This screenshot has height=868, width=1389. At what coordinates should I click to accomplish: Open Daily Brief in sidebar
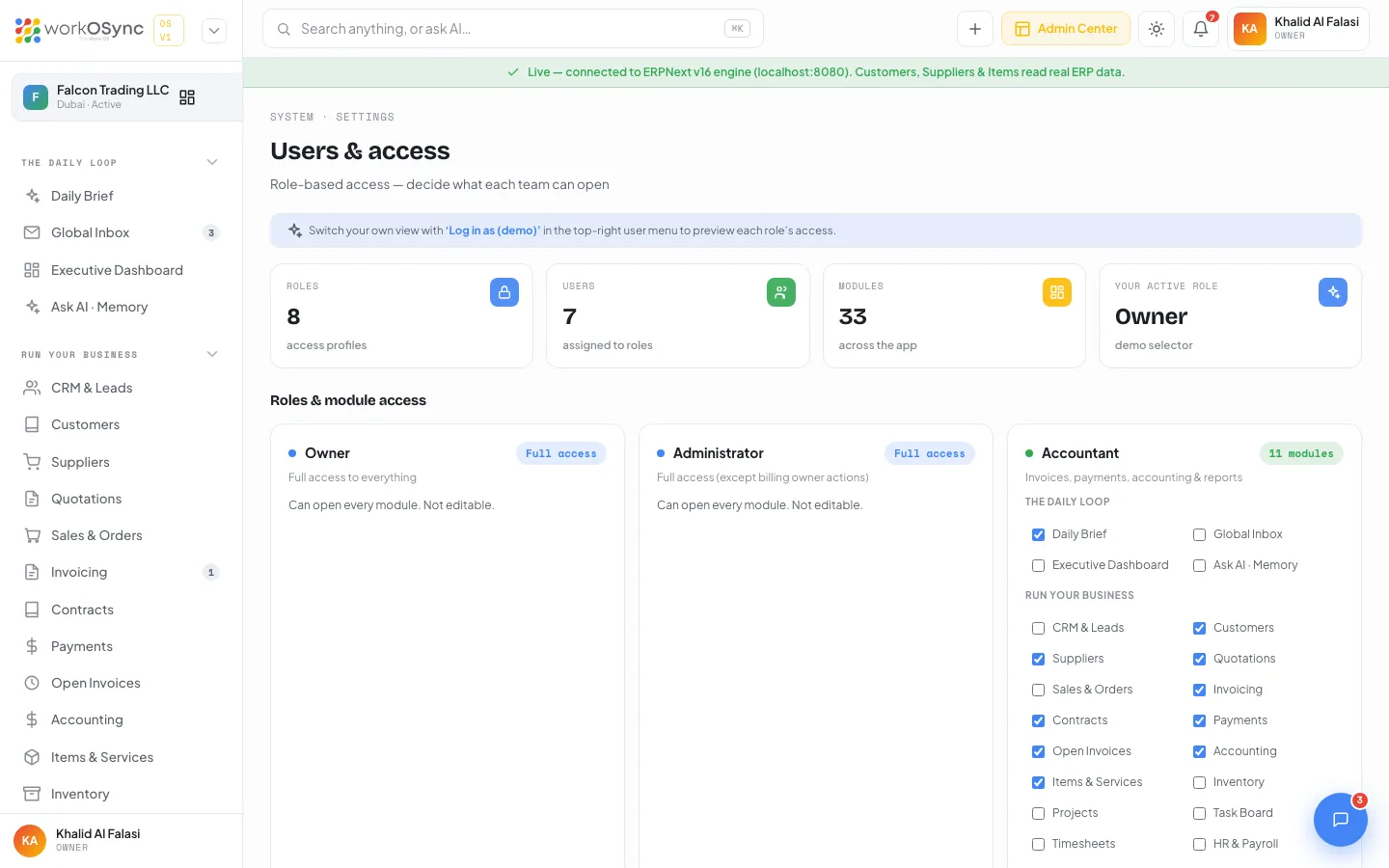[122, 196]
